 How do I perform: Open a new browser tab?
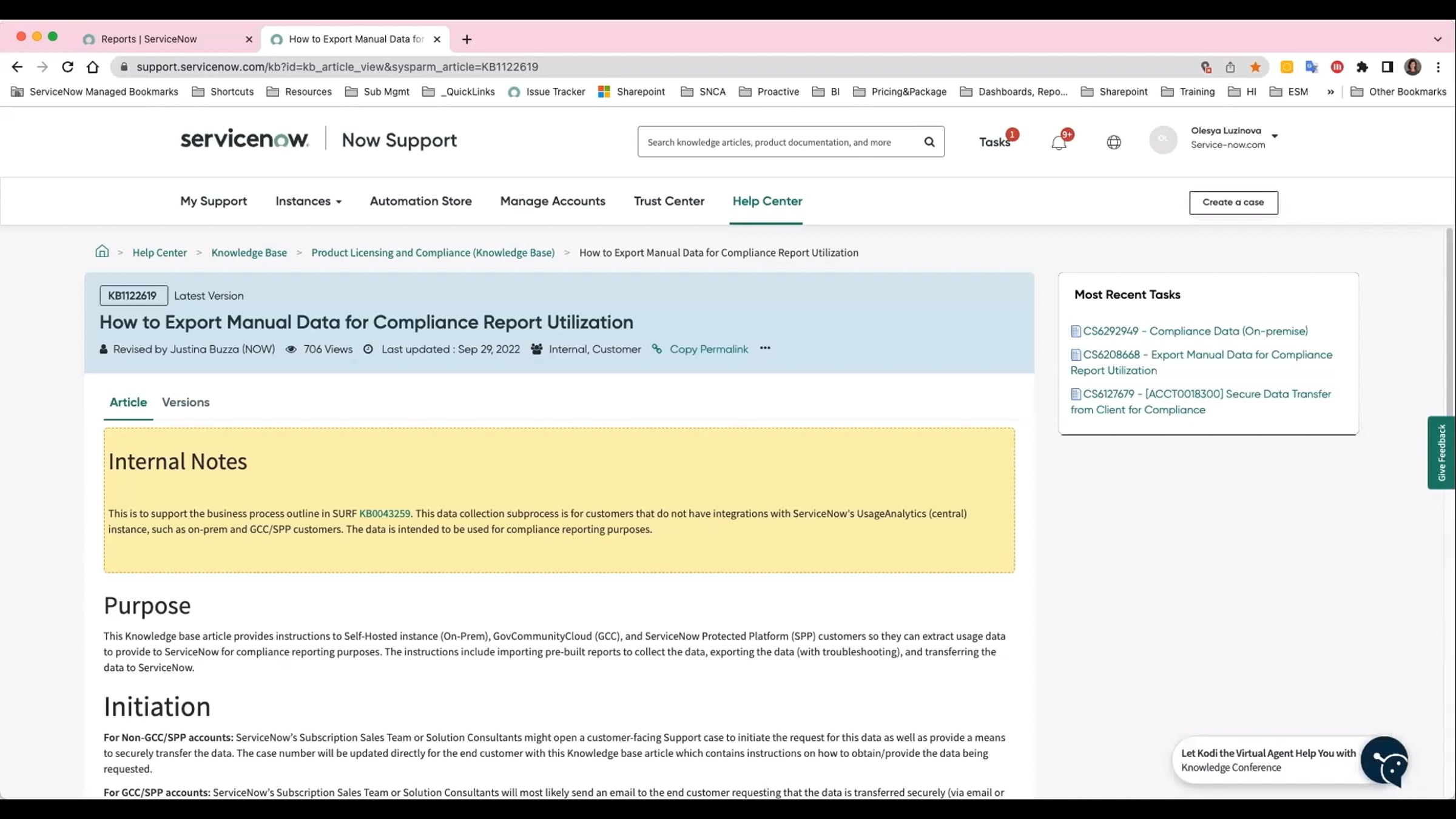(x=467, y=39)
